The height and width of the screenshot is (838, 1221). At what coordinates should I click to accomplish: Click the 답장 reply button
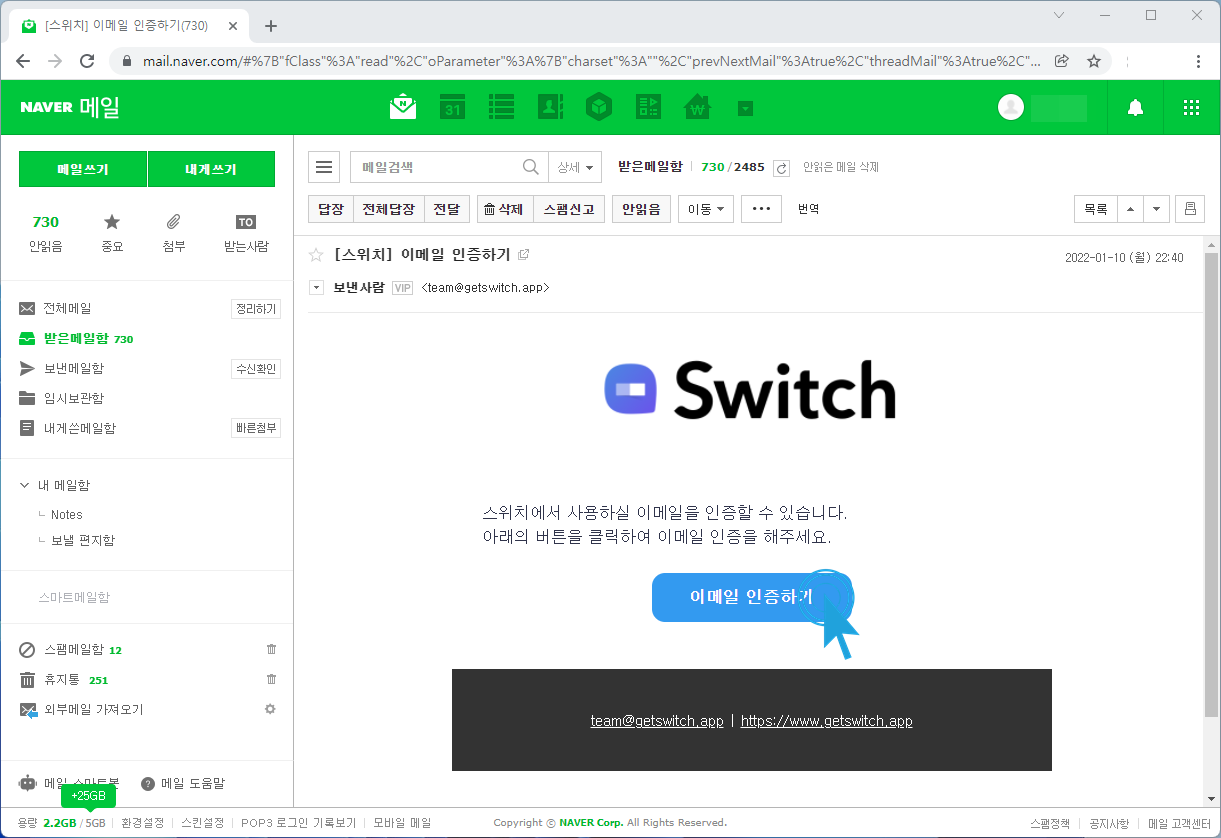pyautogui.click(x=330, y=209)
